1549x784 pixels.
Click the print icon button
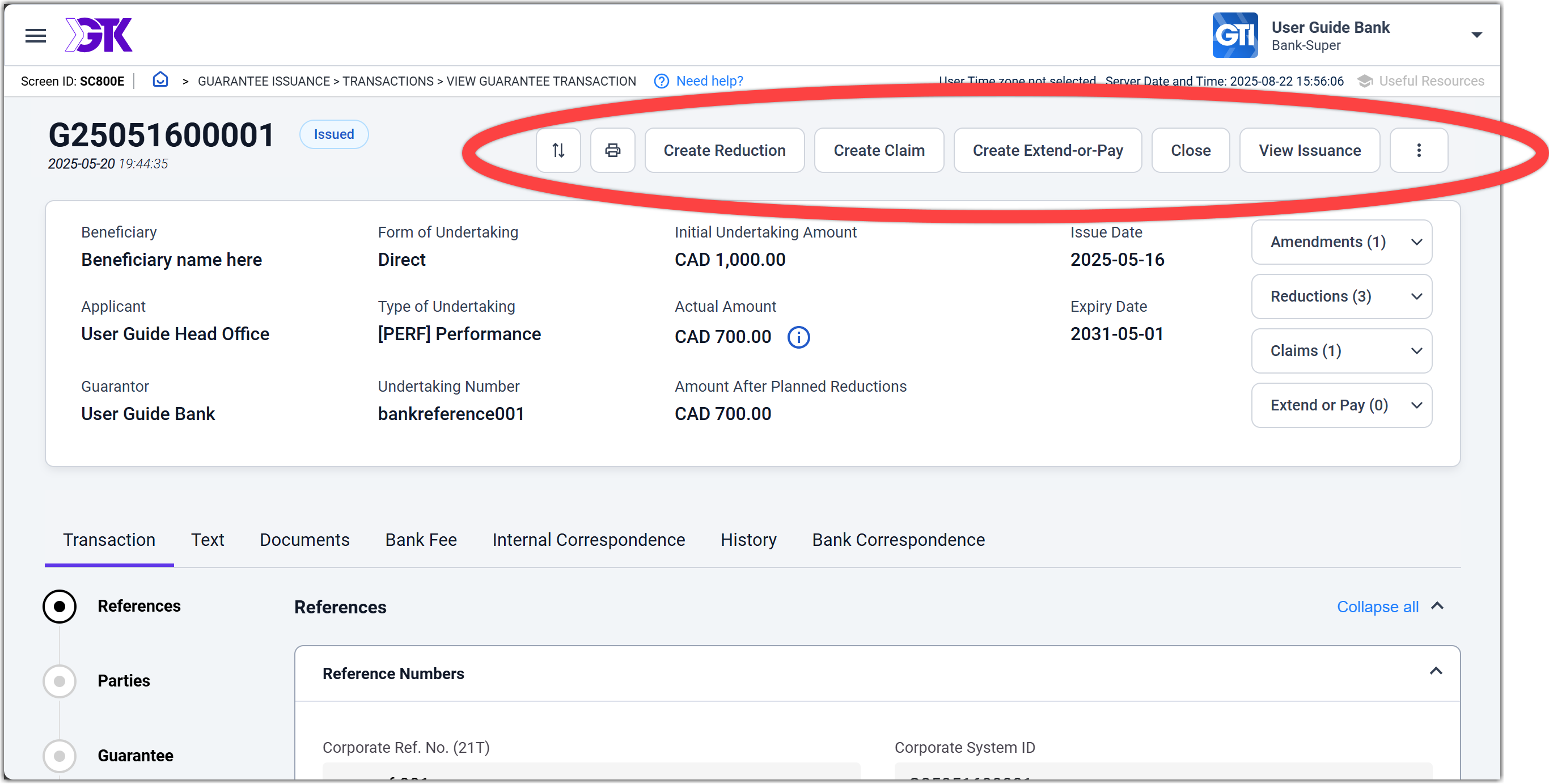coord(612,150)
